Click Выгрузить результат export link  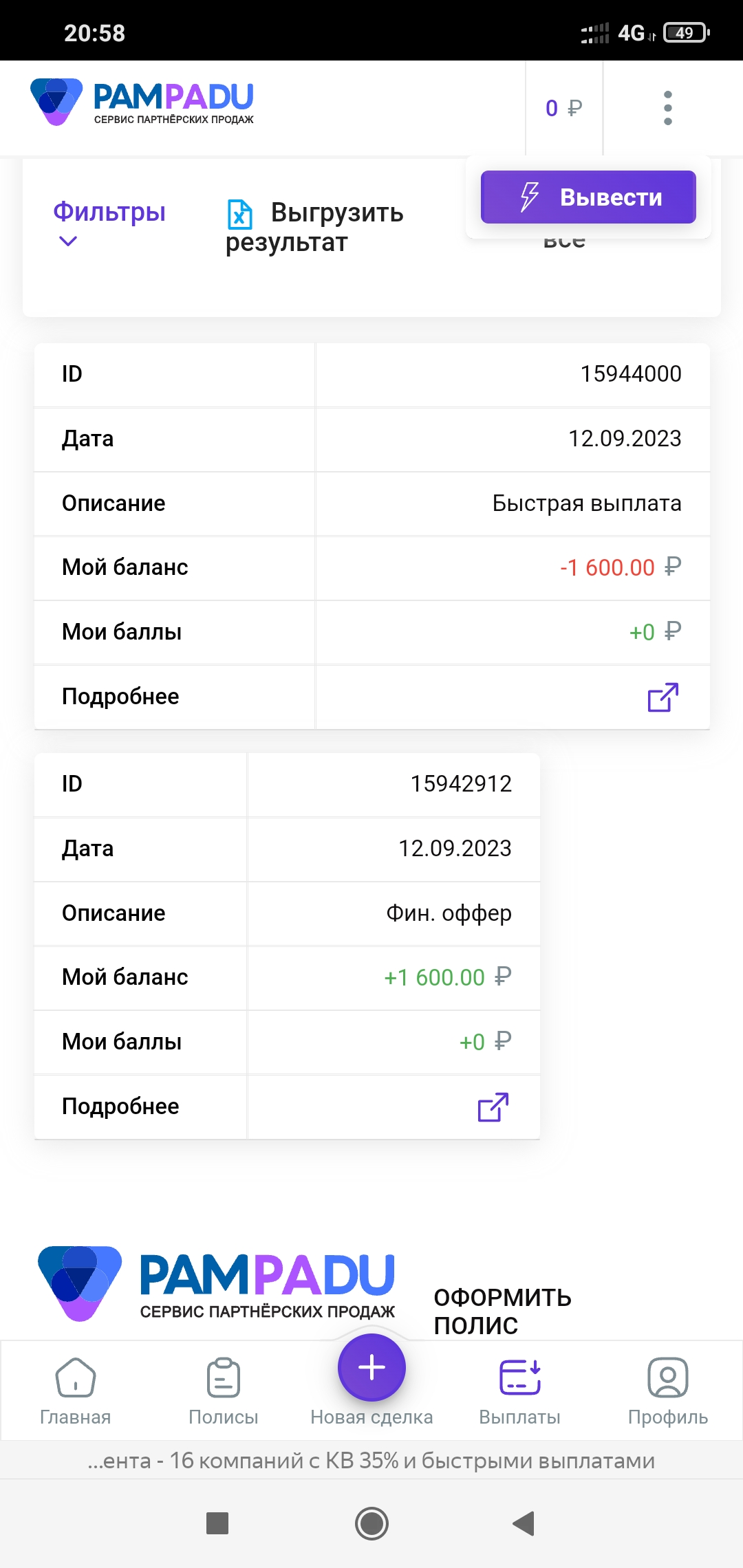pyautogui.click(x=315, y=227)
